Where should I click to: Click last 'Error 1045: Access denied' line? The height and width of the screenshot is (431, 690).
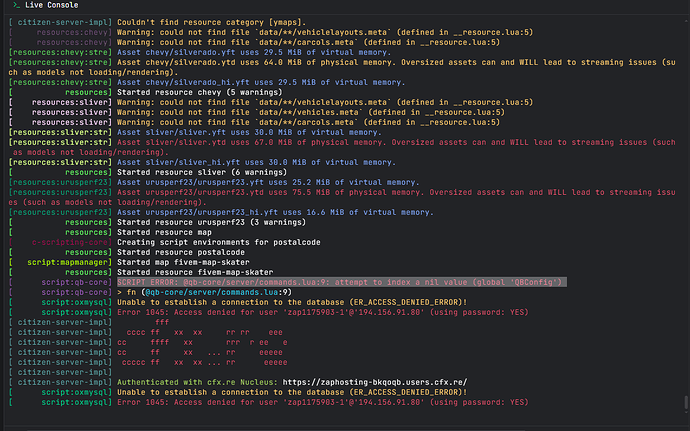coord(323,402)
